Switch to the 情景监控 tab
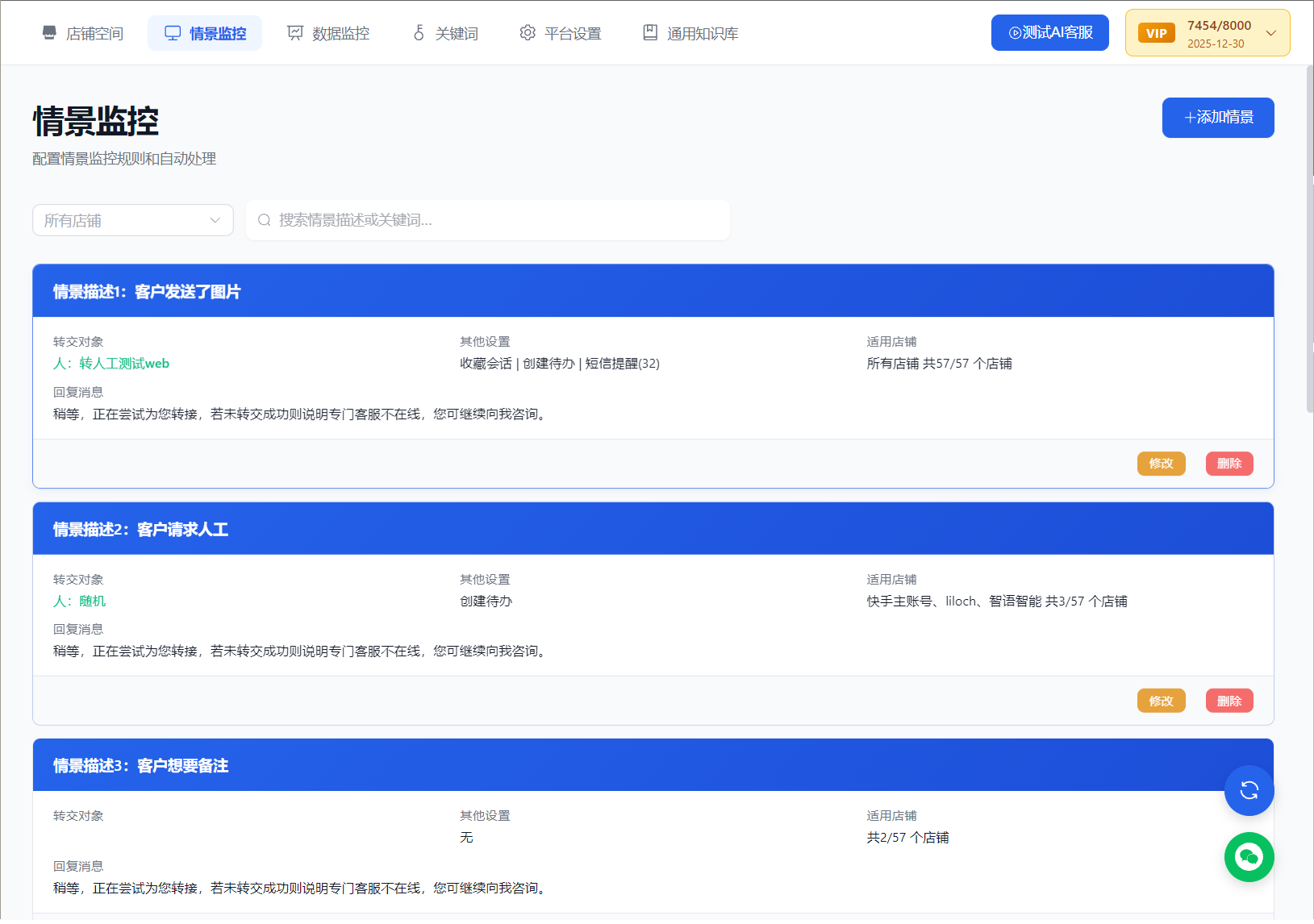This screenshot has width=1314, height=924. click(x=205, y=32)
